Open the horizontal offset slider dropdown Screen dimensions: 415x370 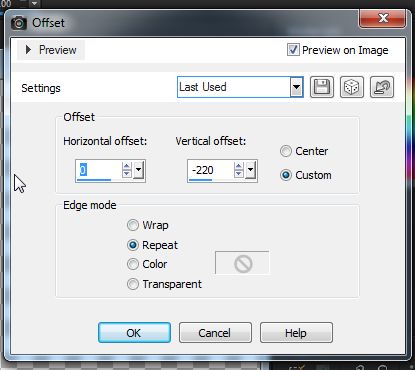[x=138, y=170]
